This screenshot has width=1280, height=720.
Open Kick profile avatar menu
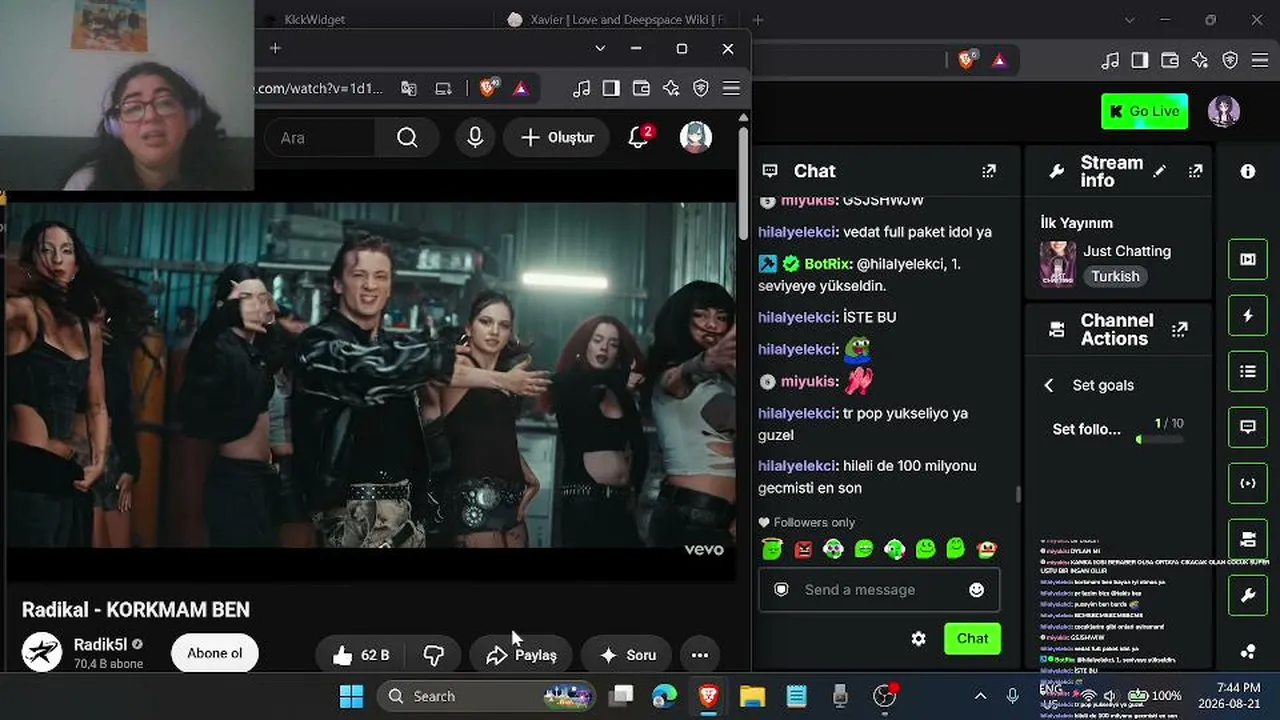[1224, 111]
